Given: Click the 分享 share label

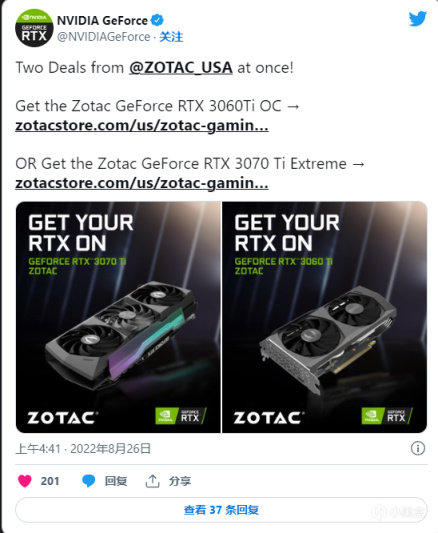Looking at the screenshot, I should tap(180, 481).
